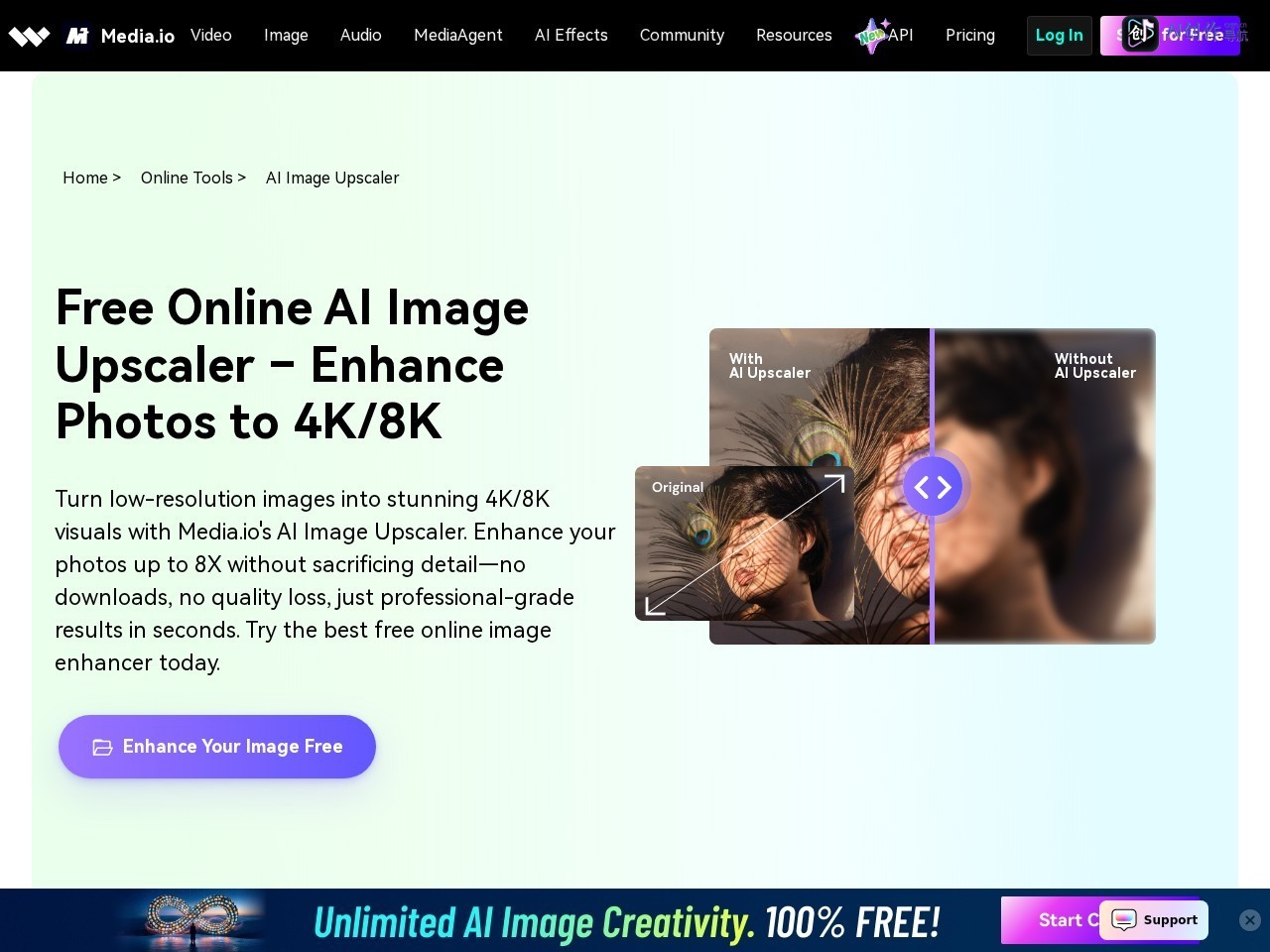Follow the Online Tools breadcrumb link
1270x952 pixels.
point(187,178)
